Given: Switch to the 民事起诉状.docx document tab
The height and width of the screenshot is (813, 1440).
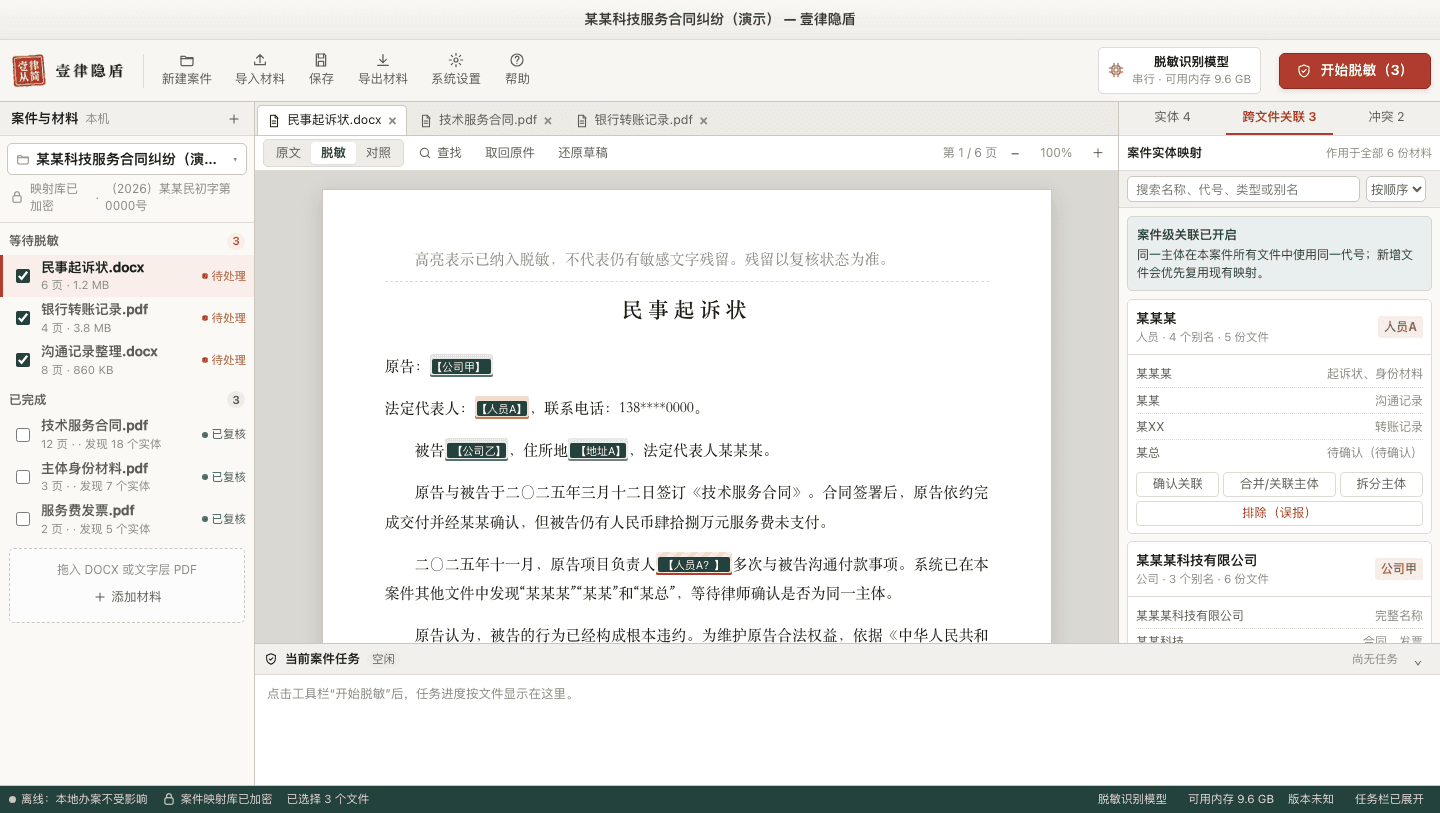Looking at the screenshot, I should click(x=334, y=120).
